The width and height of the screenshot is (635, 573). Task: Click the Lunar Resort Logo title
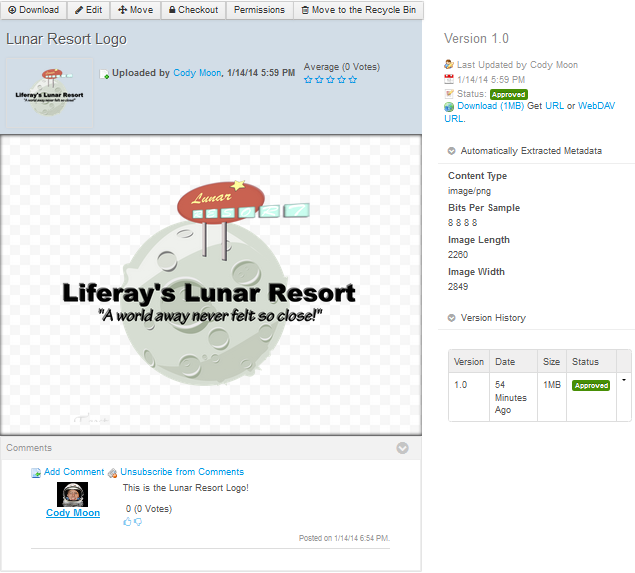pyautogui.click(x=66, y=39)
